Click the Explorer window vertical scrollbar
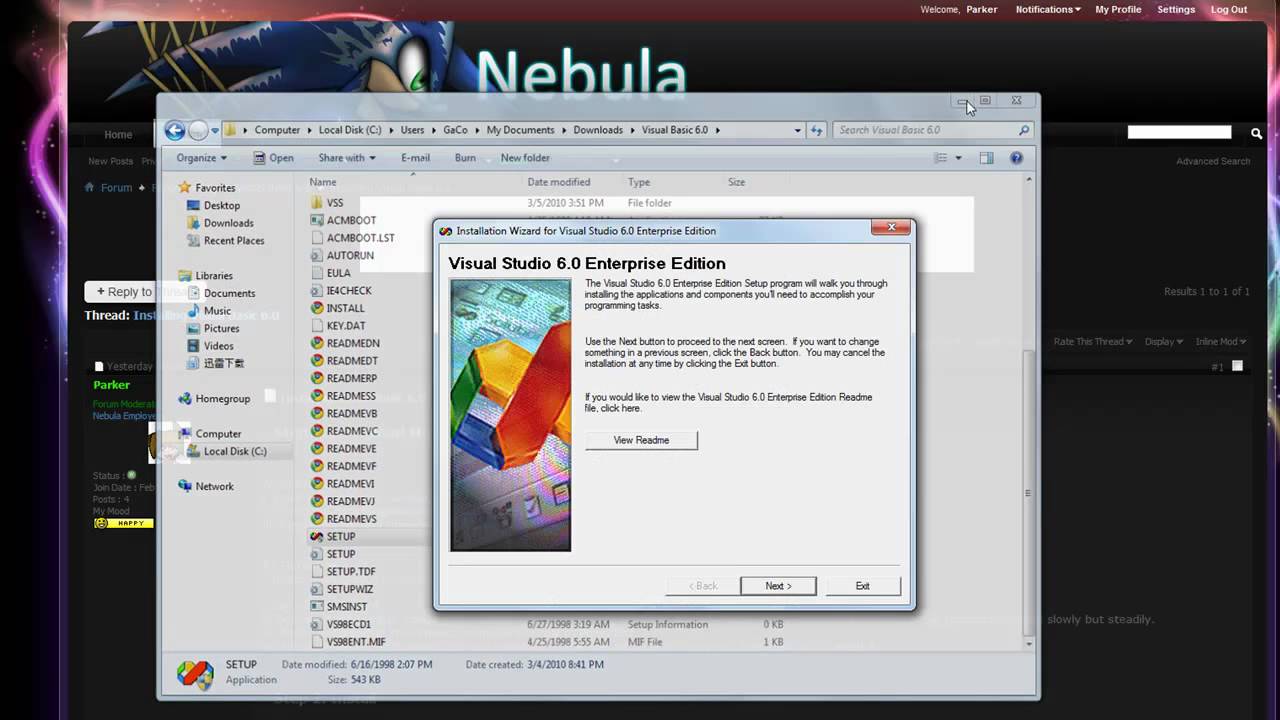Image resolution: width=1280 pixels, height=720 pixels. 1028,493
